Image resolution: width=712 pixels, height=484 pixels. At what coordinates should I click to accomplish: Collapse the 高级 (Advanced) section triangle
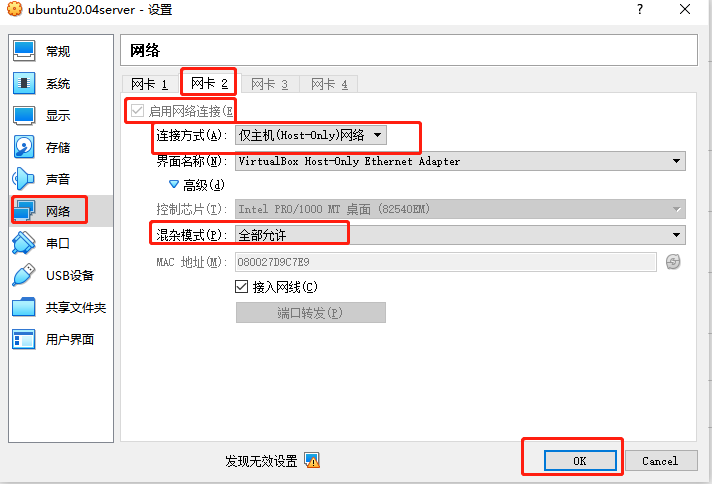coord(174,184)
